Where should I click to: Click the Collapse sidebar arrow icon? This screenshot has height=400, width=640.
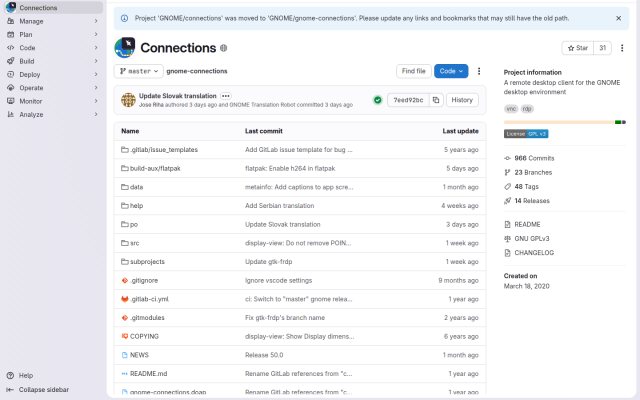point(10,389)
